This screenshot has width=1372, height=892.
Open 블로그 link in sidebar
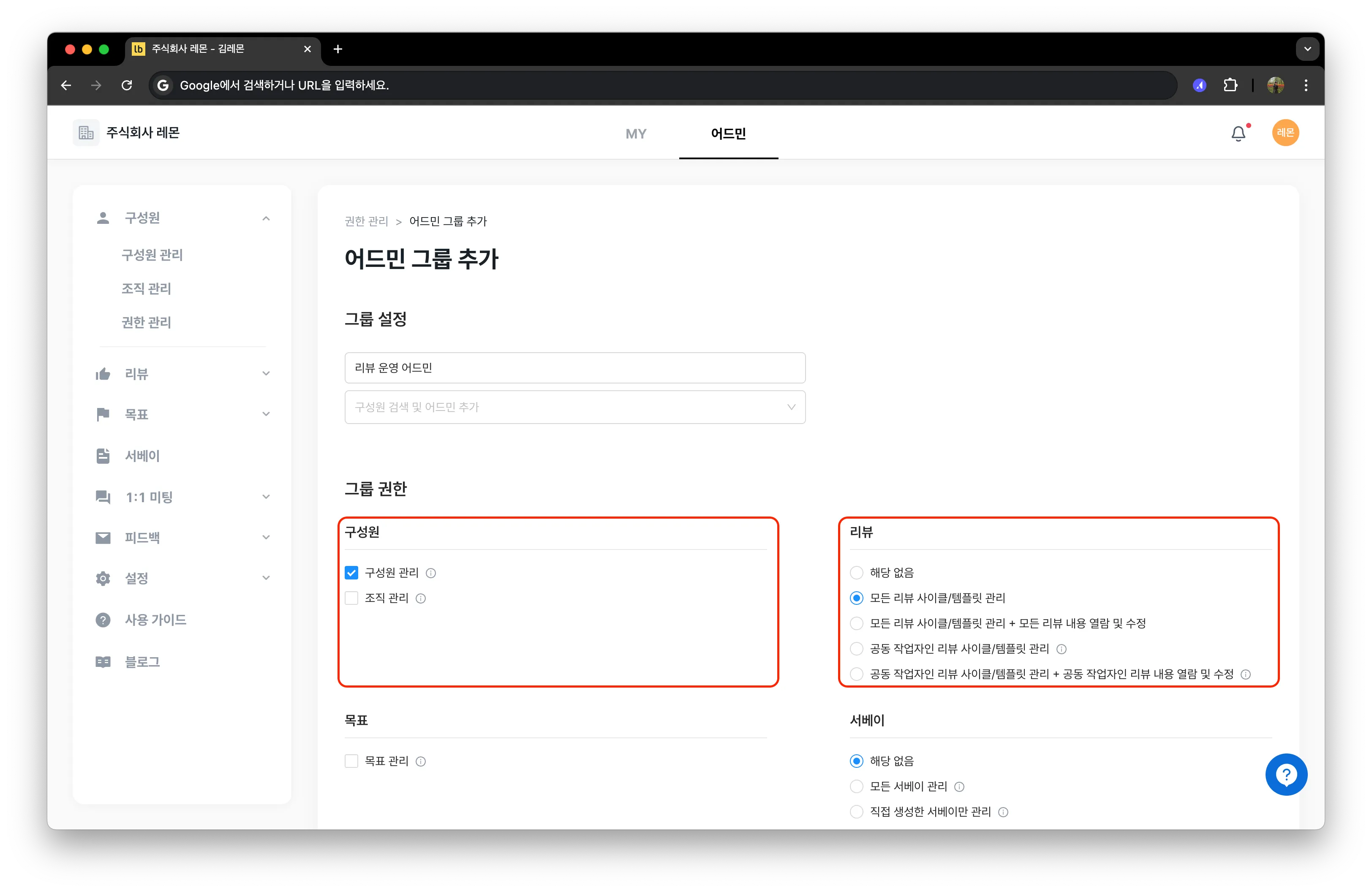pyautogui.click(x=142, y=662)
